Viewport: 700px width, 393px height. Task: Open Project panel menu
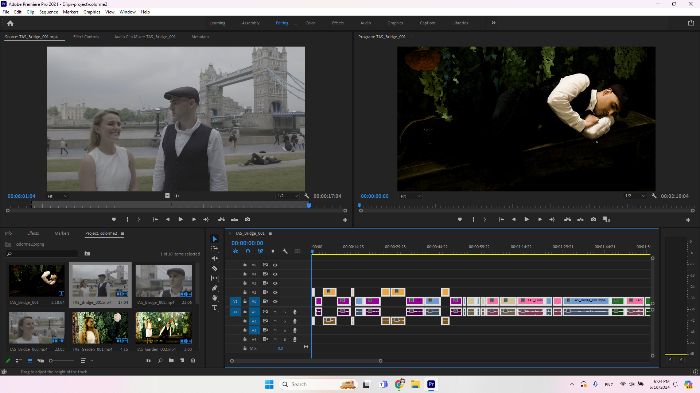coord(122,234)
